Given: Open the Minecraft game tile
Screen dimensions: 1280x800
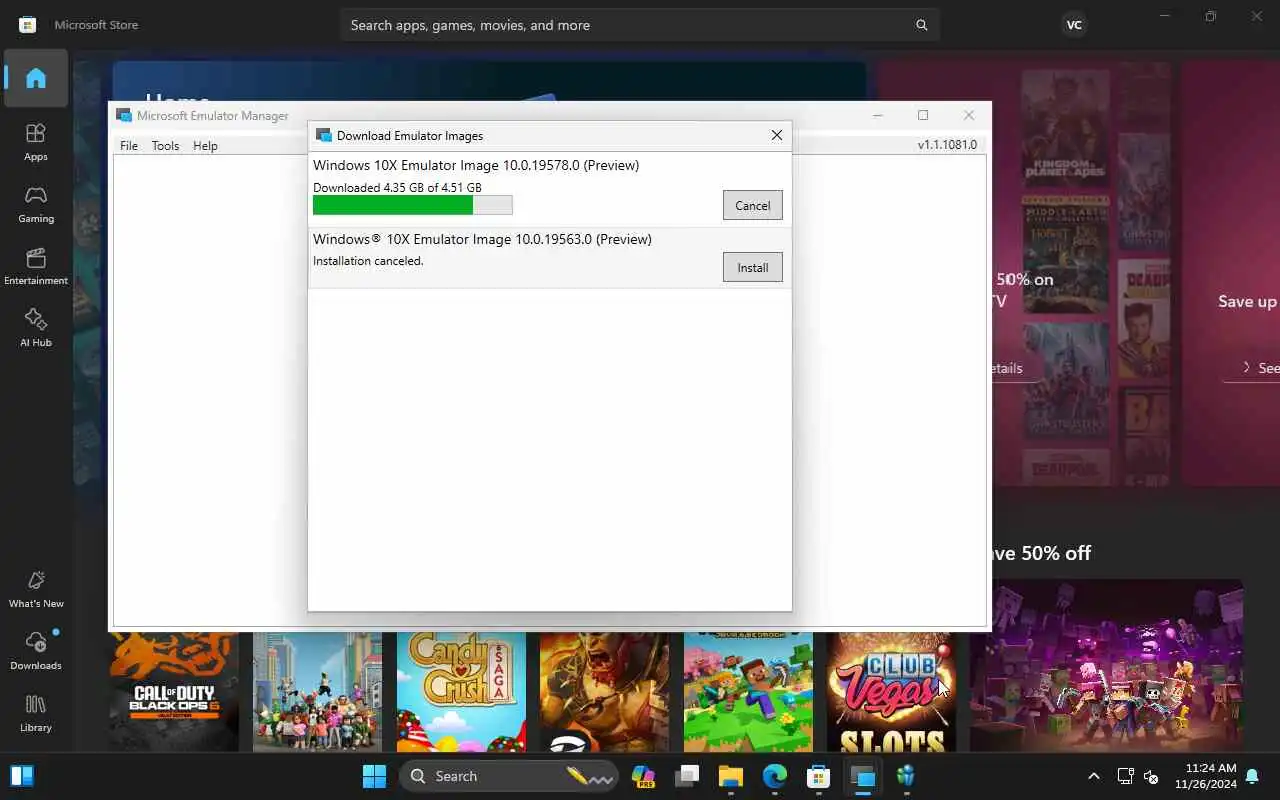Looking at the screenshot, I should [x=748, y=691].
